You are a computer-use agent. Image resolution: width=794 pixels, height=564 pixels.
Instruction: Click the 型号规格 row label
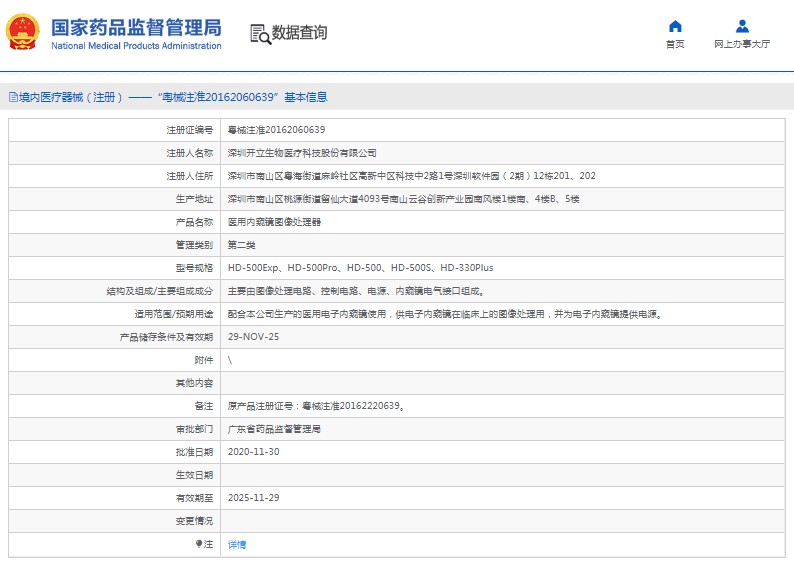(194, 268)
